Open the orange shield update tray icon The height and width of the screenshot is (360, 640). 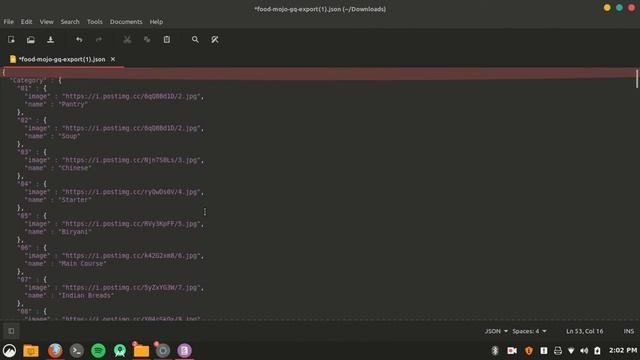(529, 351)
